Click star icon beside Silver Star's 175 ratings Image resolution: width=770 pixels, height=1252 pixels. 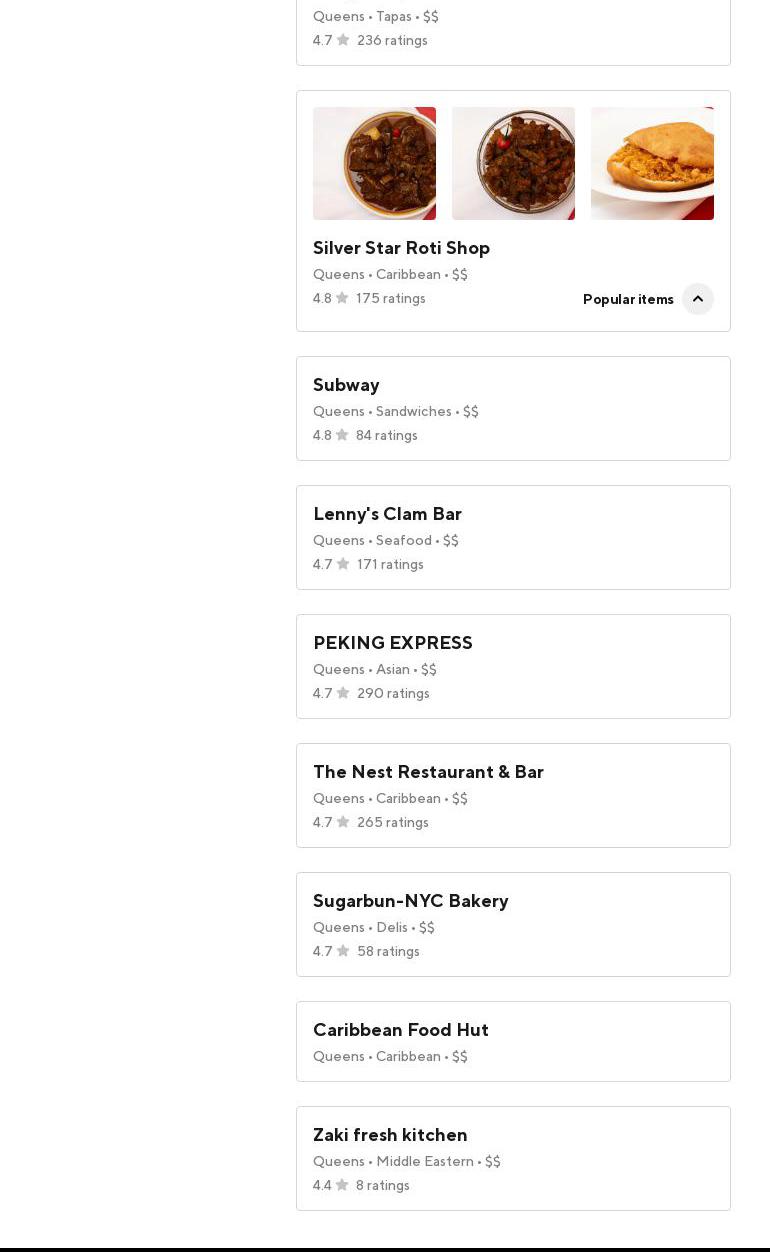pyautogui.click(x=342, y=298)
